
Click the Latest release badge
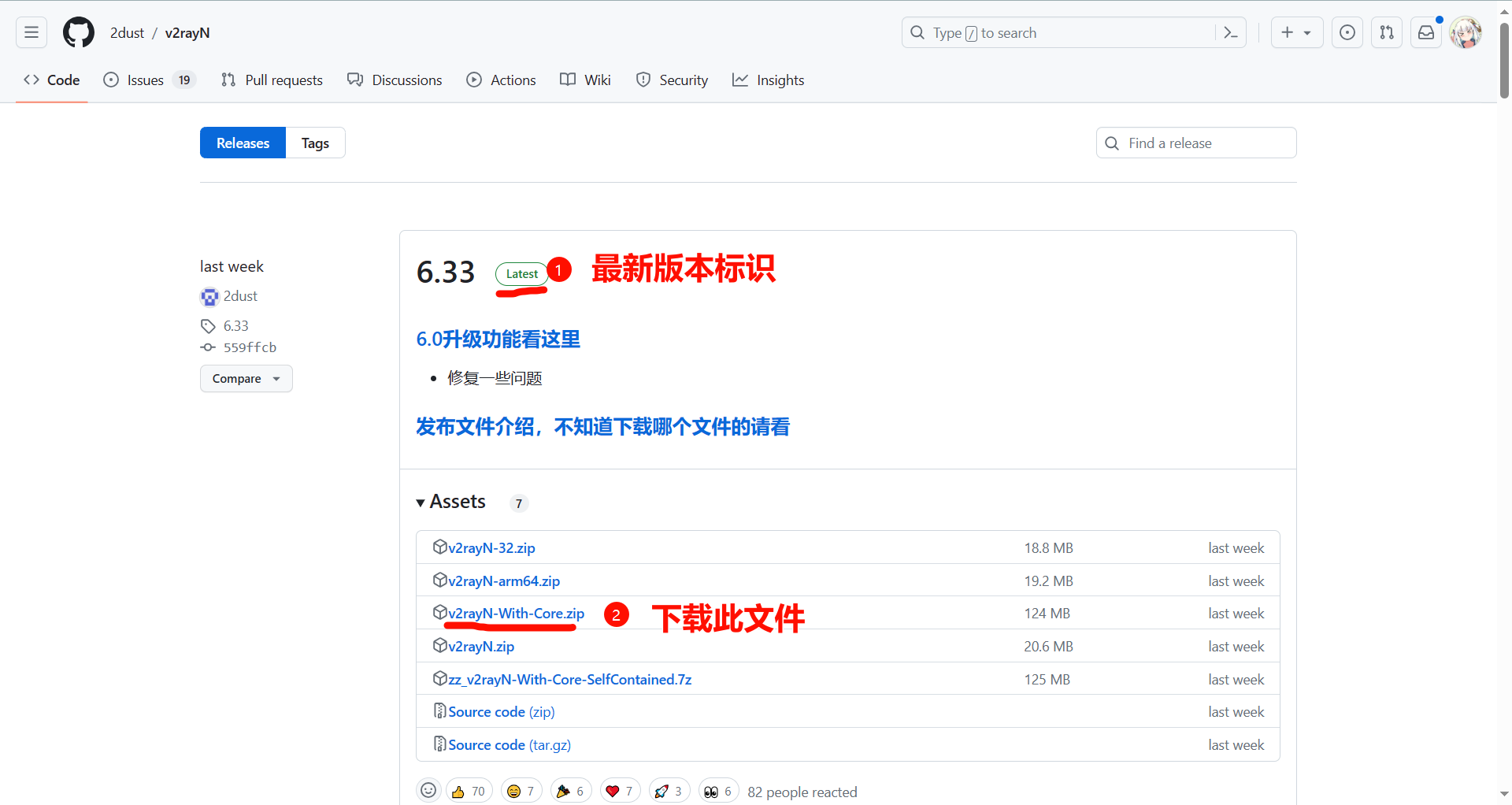pos(521,273)
